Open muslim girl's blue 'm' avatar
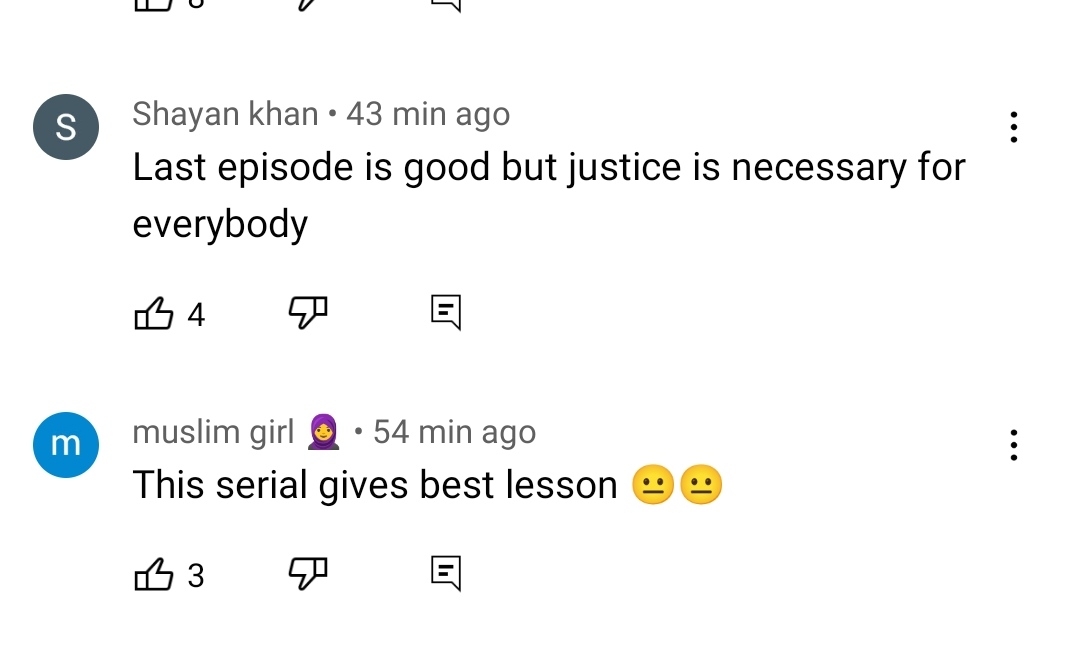Screen dimensions: 1080x645 66,445
